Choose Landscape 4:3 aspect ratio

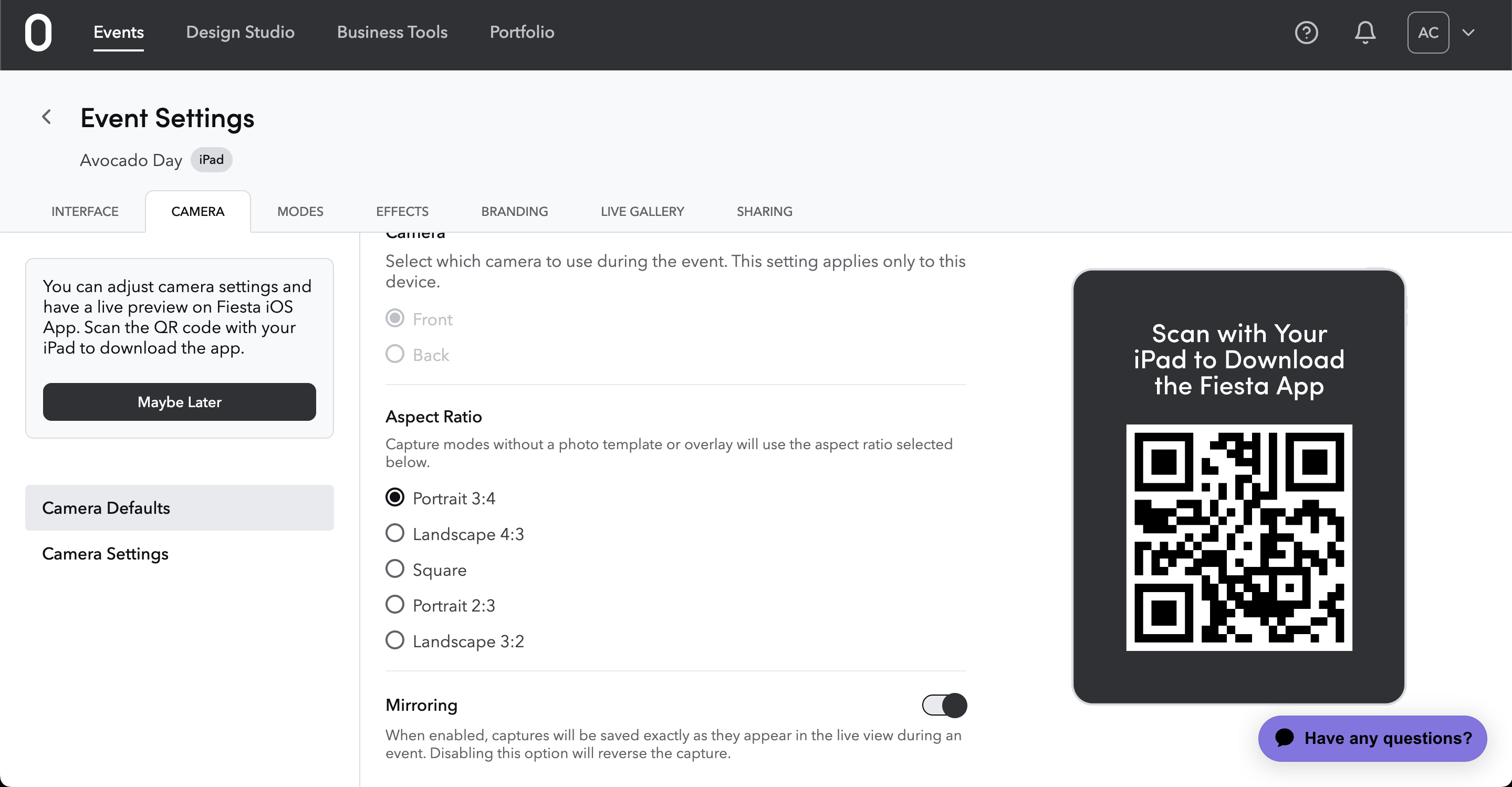click(395, 533)
